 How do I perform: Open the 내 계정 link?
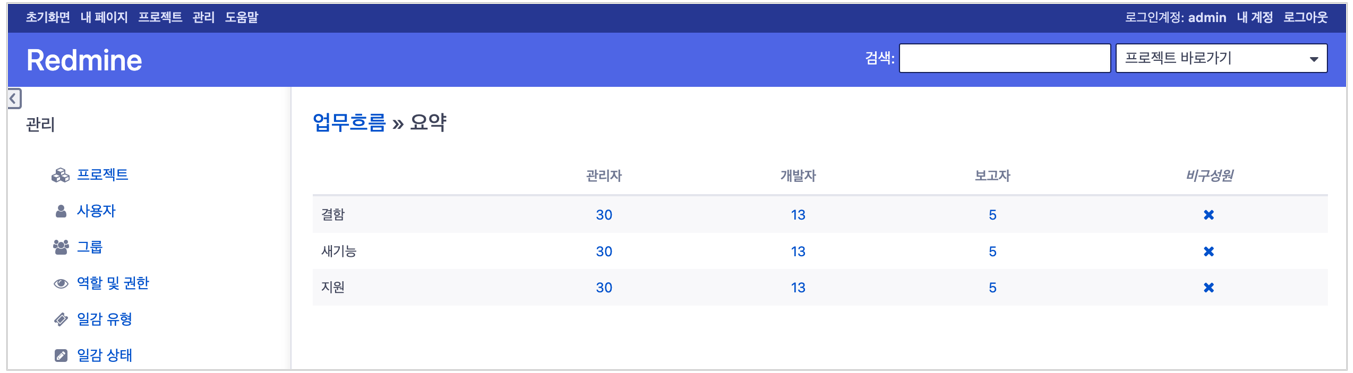coord(1255,17)
